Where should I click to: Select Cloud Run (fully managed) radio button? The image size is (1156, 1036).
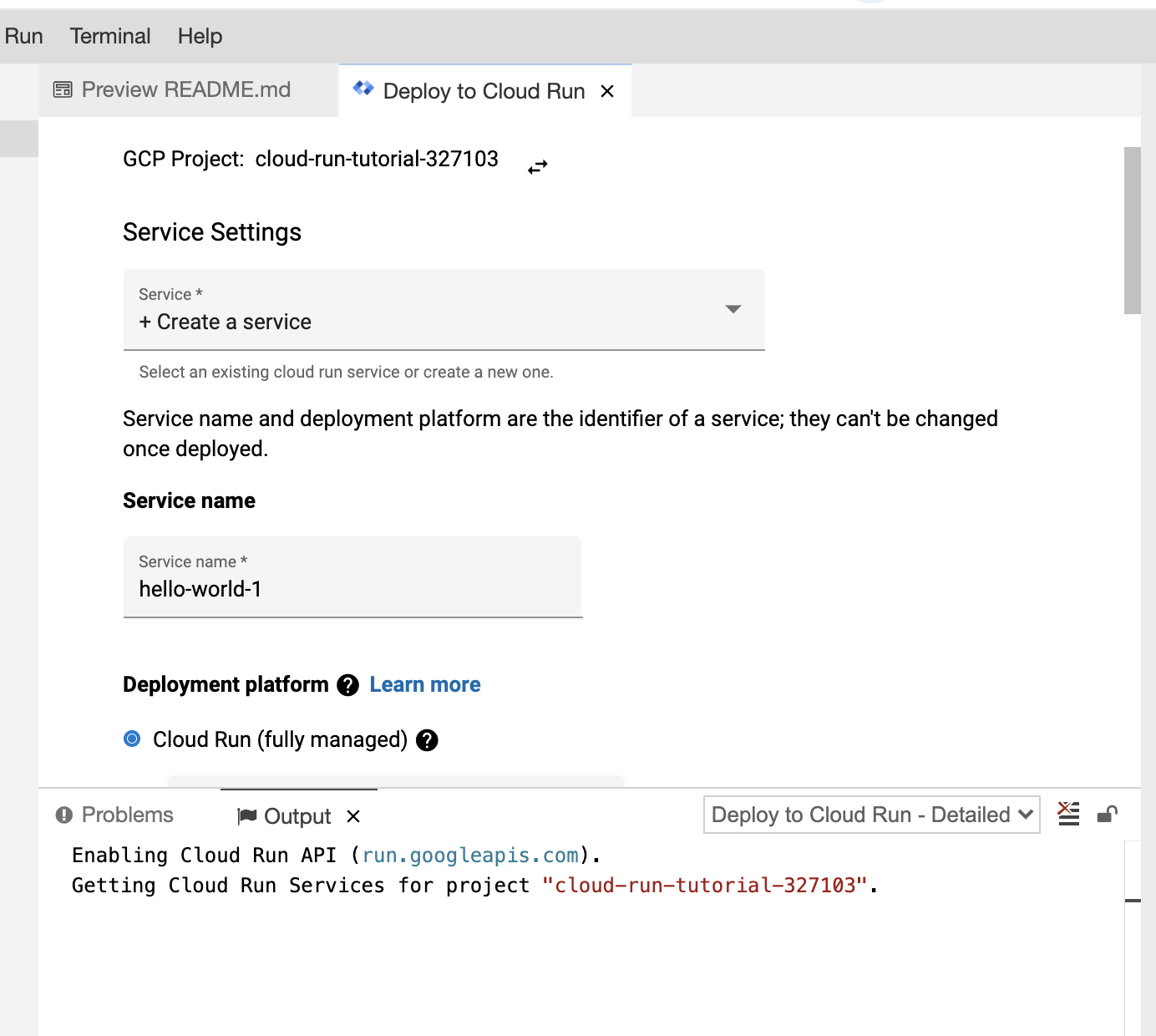(132, 739)
